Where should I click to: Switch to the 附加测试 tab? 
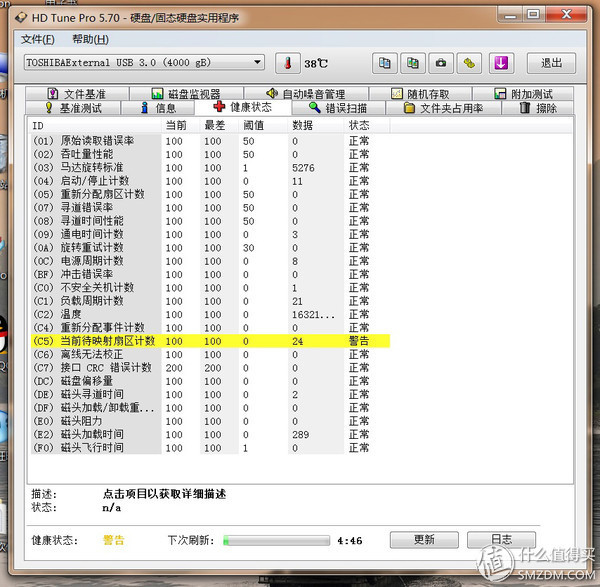click(523, 94)
